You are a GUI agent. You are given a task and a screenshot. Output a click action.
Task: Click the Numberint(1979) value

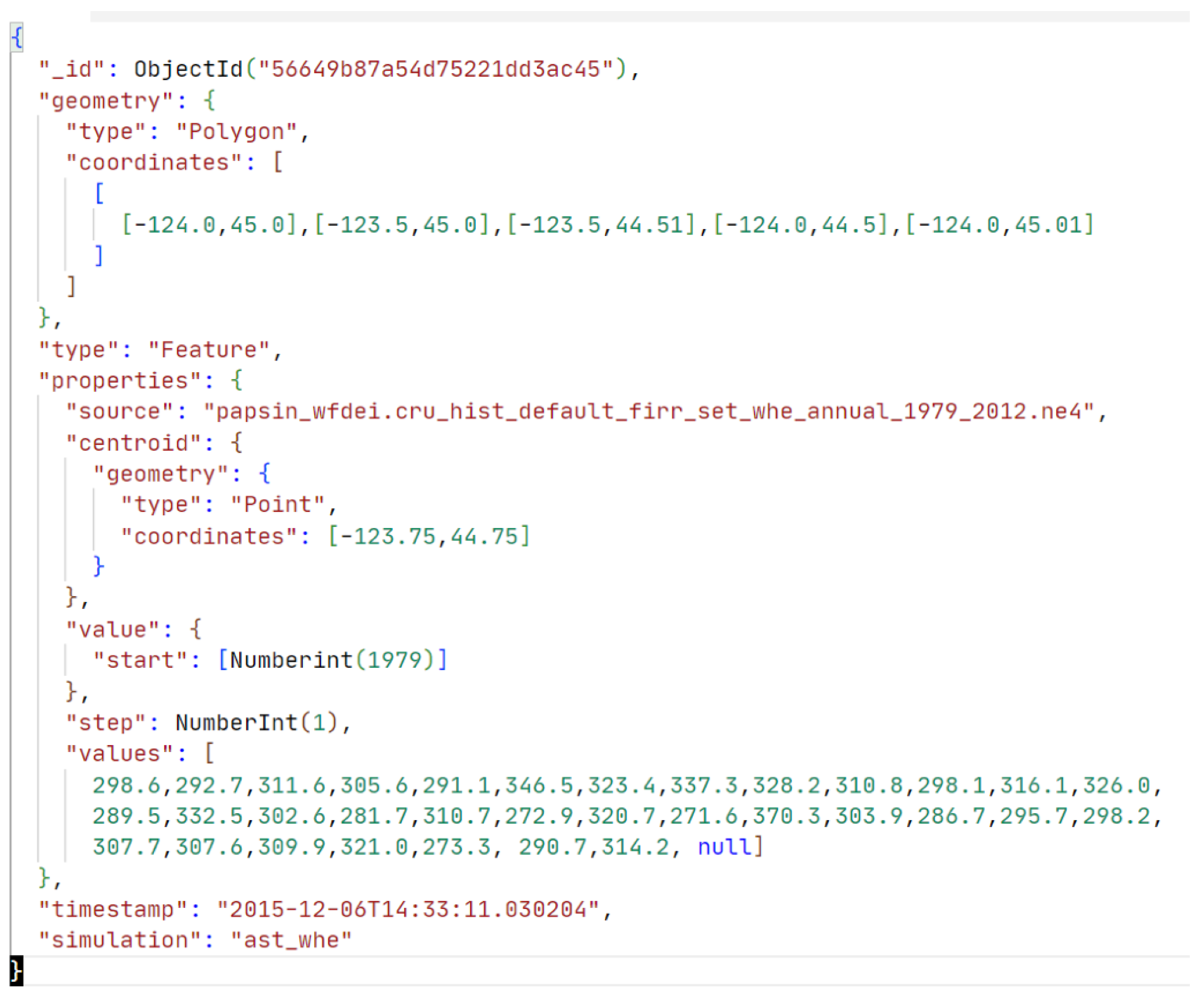point(332,660)
